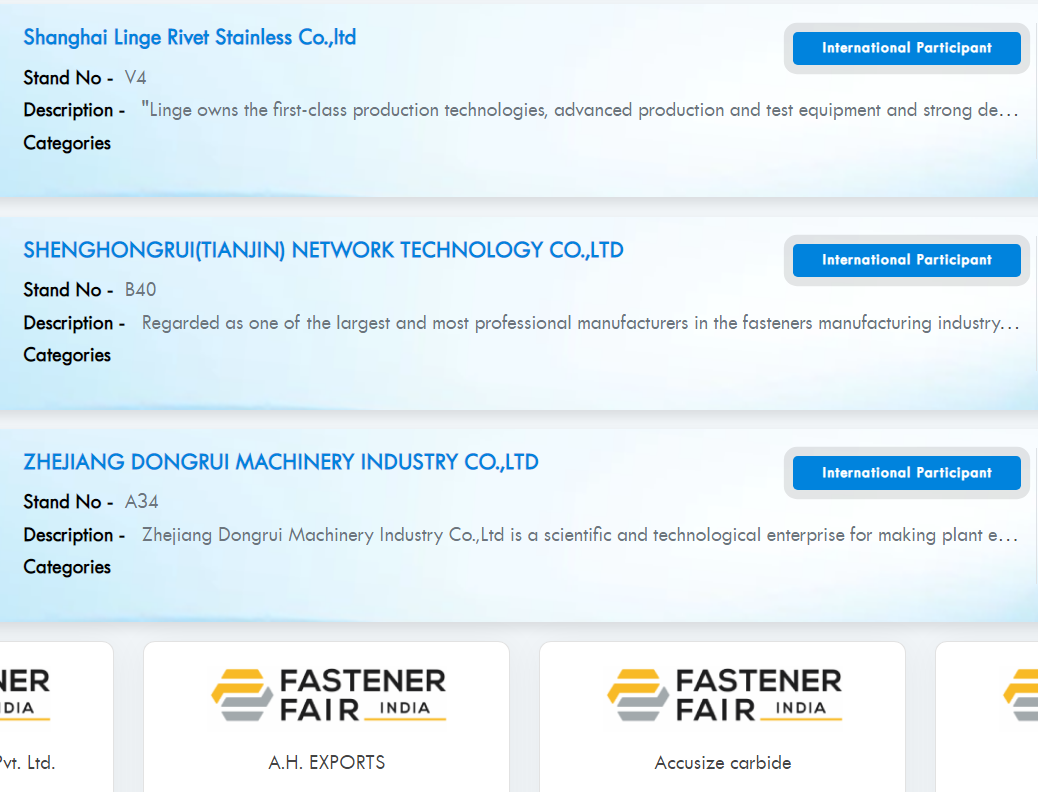
Task: Open SHENGHONGRUI(TIANJIN) NETWORK TECHNOLOGY CO.,LTD listing
Action: pos(323,250)
